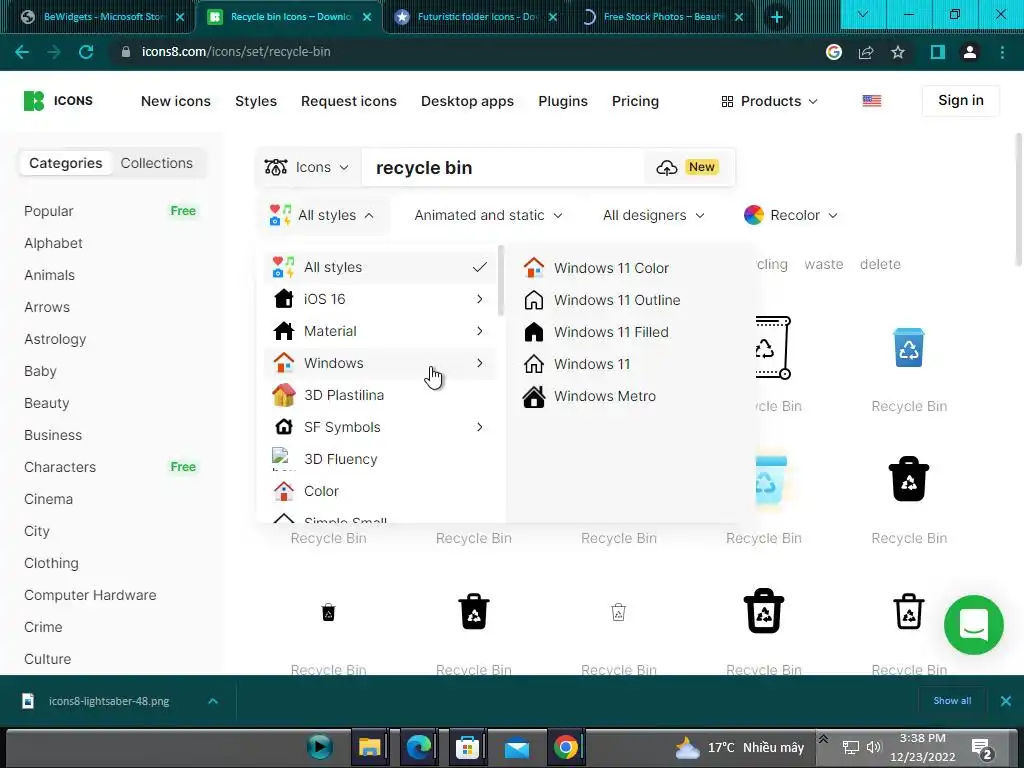The height and width of the screenshot is (768, 1024).
Task: Choose iOS 16 style
Action: click(x=381, y=299)
